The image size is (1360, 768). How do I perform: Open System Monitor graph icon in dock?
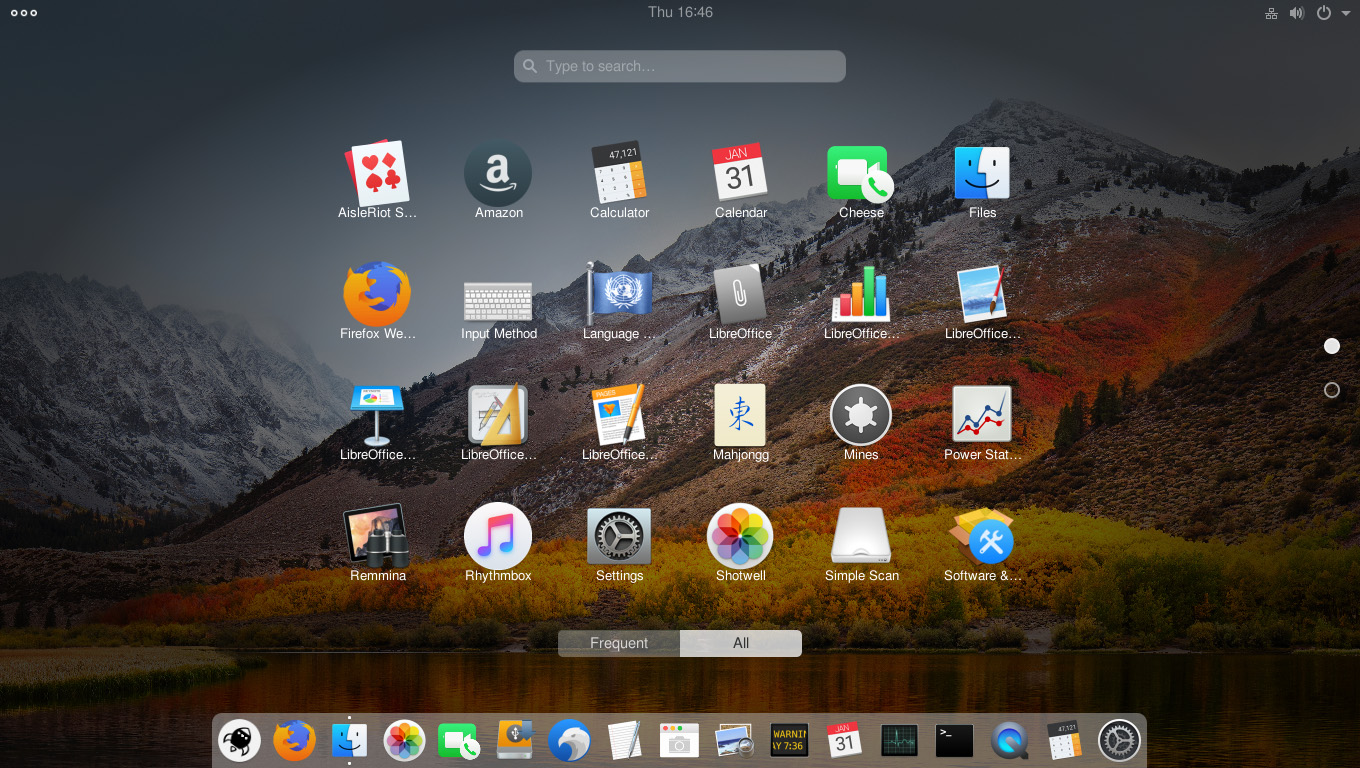click(899, 741)
